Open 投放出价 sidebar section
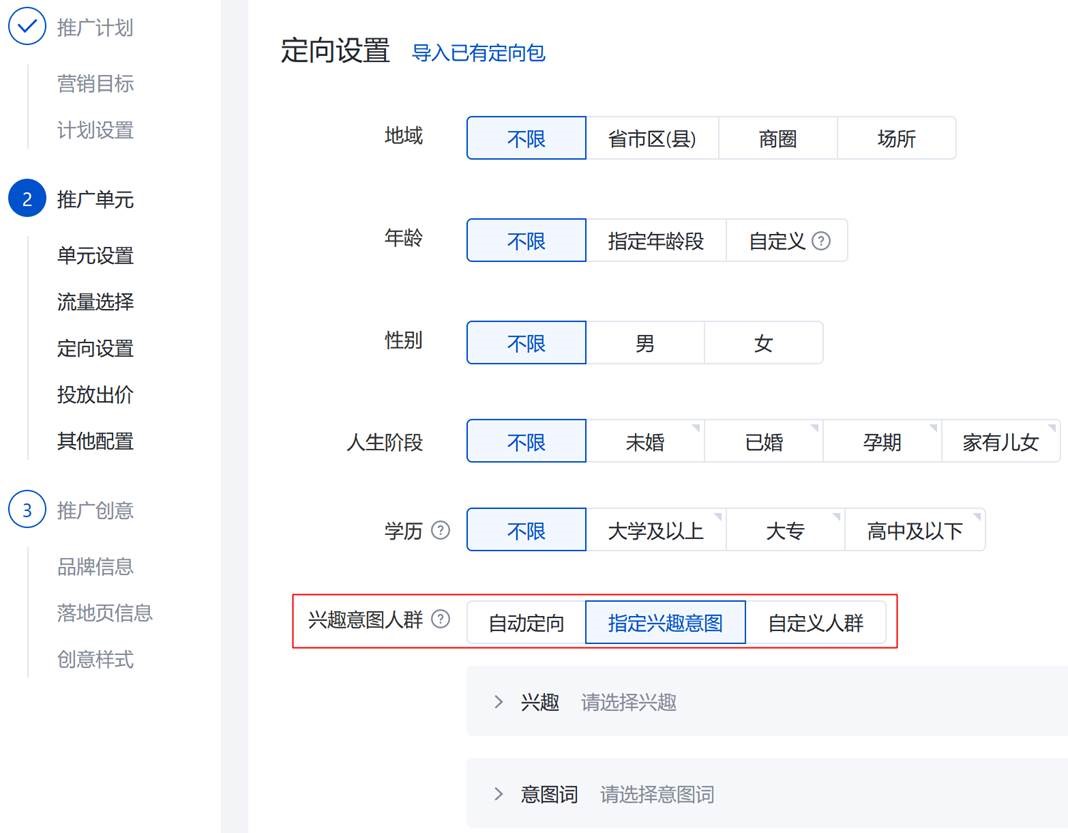1068x833 pixels. click(x=95, y=395)
